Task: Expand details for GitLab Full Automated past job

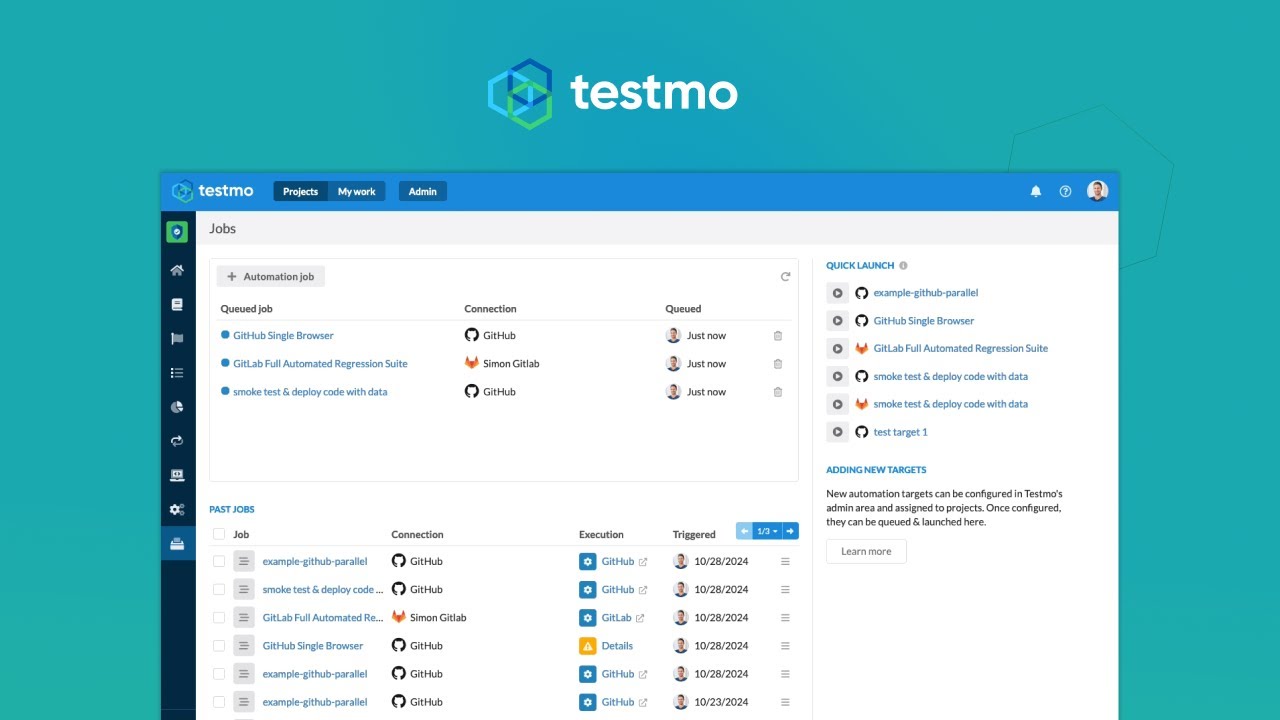Action: (x=244, y=618)
